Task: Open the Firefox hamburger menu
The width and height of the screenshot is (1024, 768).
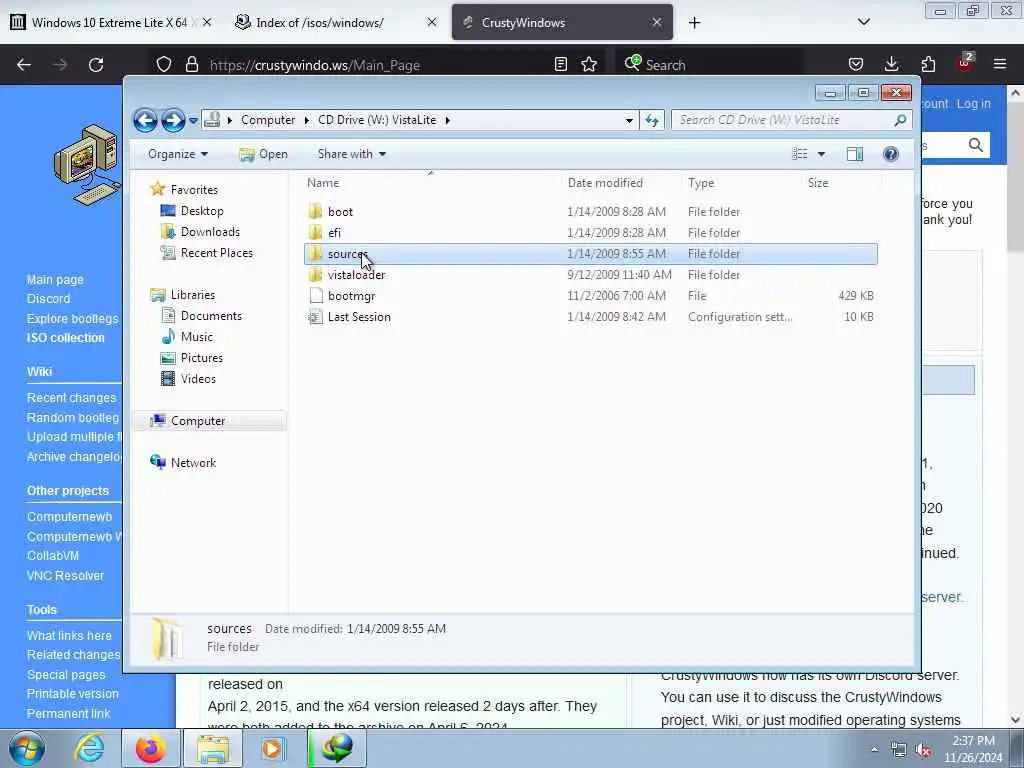Action: coord(1000,64)
